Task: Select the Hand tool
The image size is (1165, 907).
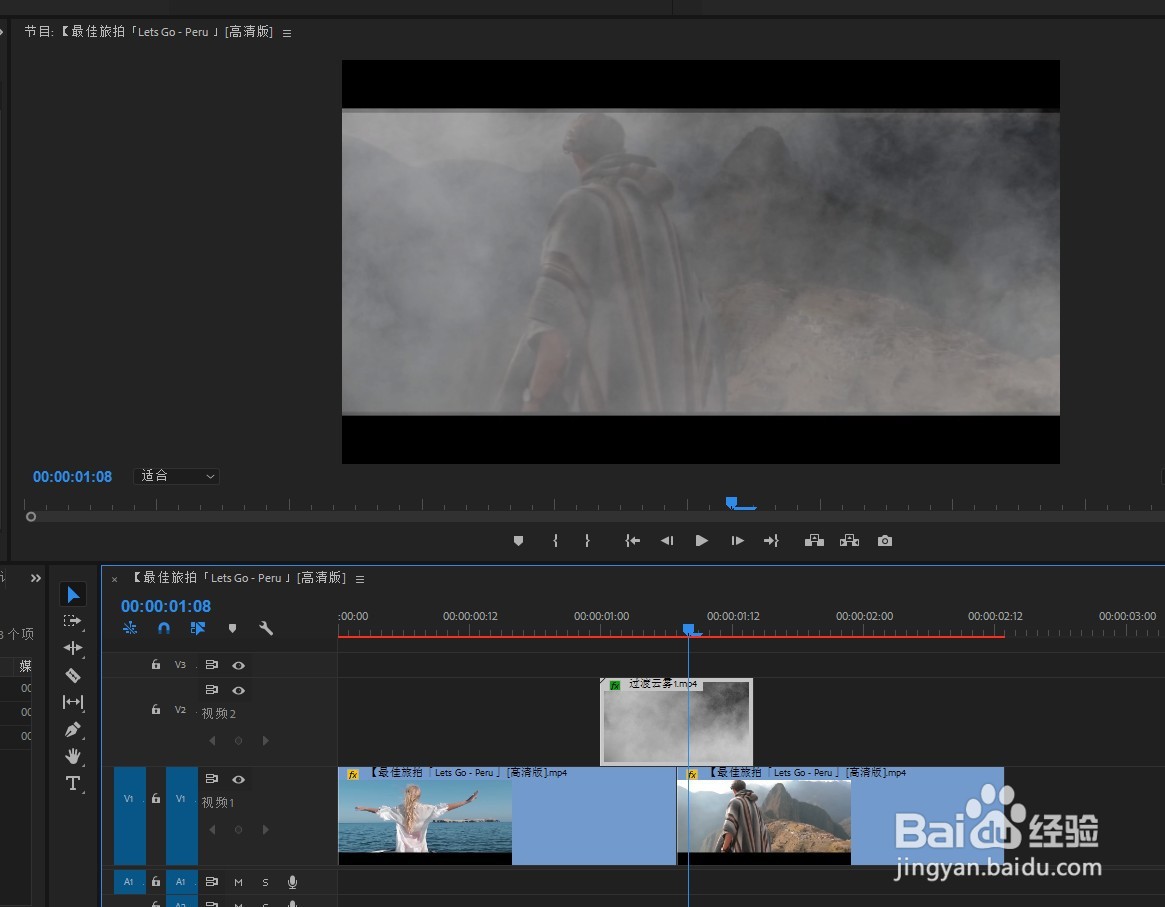Action: pos(73,756)
